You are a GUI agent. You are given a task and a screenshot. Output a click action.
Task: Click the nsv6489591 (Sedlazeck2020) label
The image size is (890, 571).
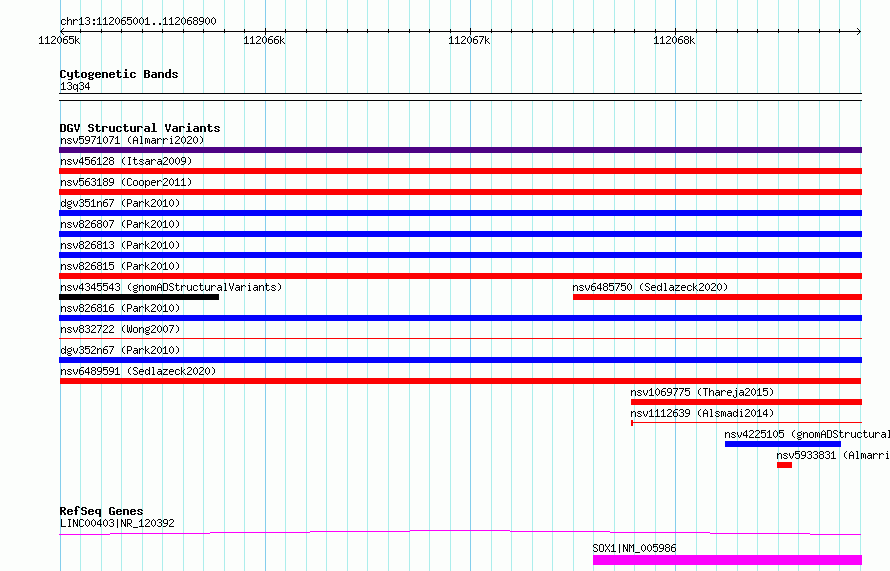(138, 371)
